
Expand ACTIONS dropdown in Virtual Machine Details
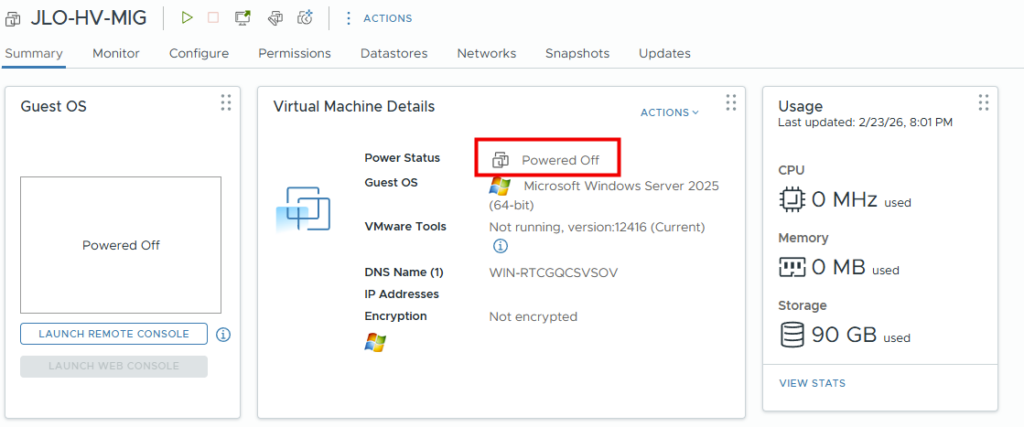669,113
